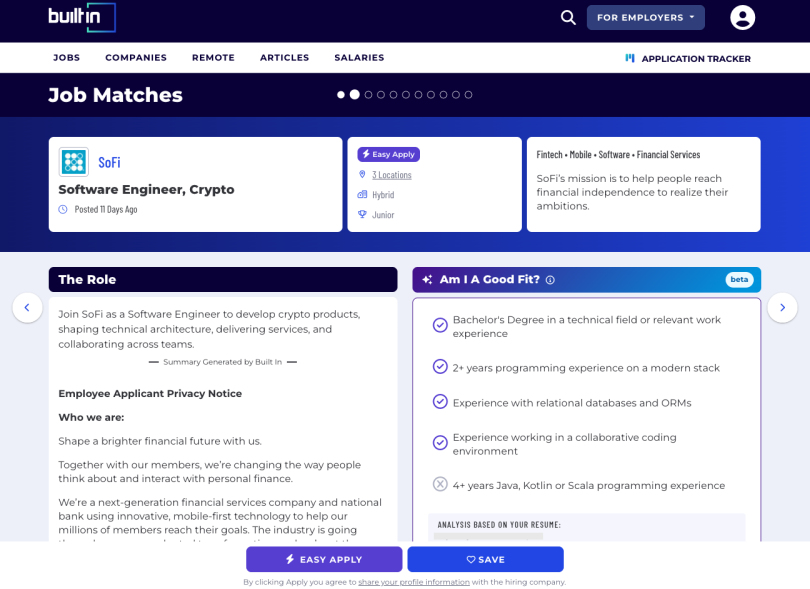
Task: Click the location pin icon
Action: tap(362, 175)
